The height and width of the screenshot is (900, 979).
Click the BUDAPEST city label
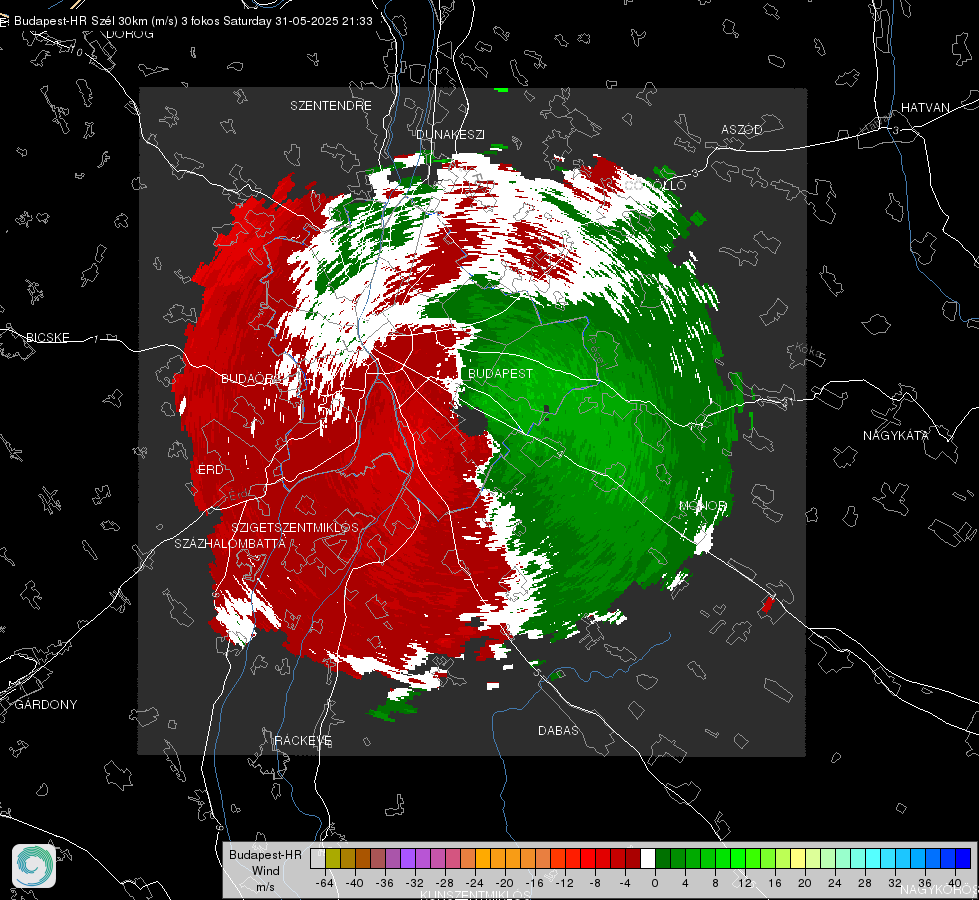pyautogui.click(x=500, y=373)
